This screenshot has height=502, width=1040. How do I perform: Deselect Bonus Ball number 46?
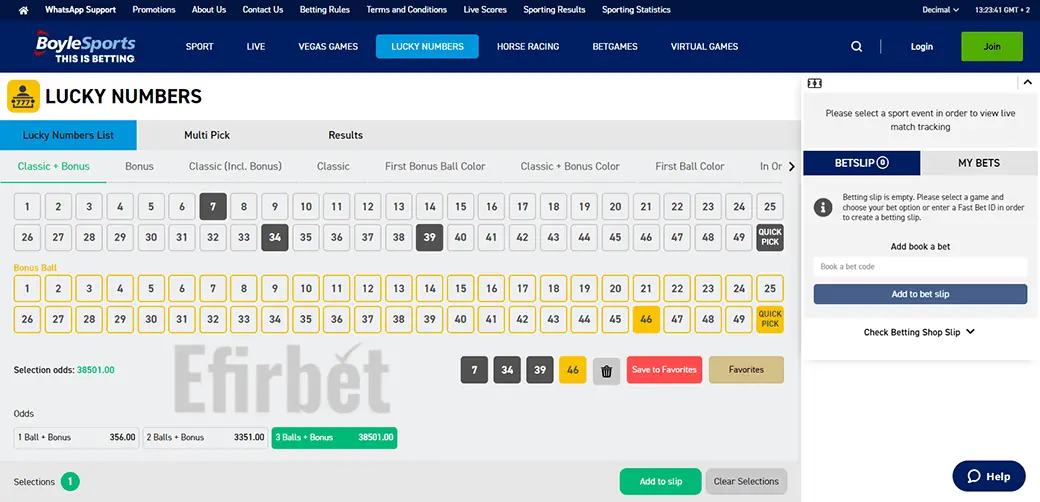647,319
